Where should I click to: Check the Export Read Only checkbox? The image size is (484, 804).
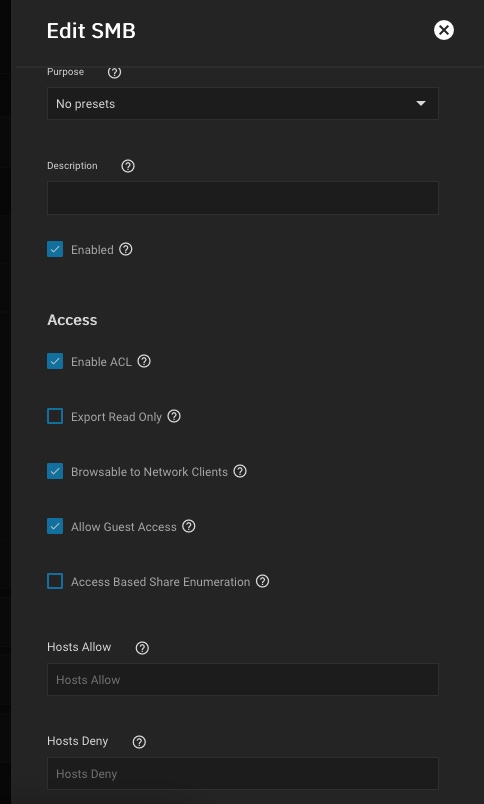pos(55,416)
